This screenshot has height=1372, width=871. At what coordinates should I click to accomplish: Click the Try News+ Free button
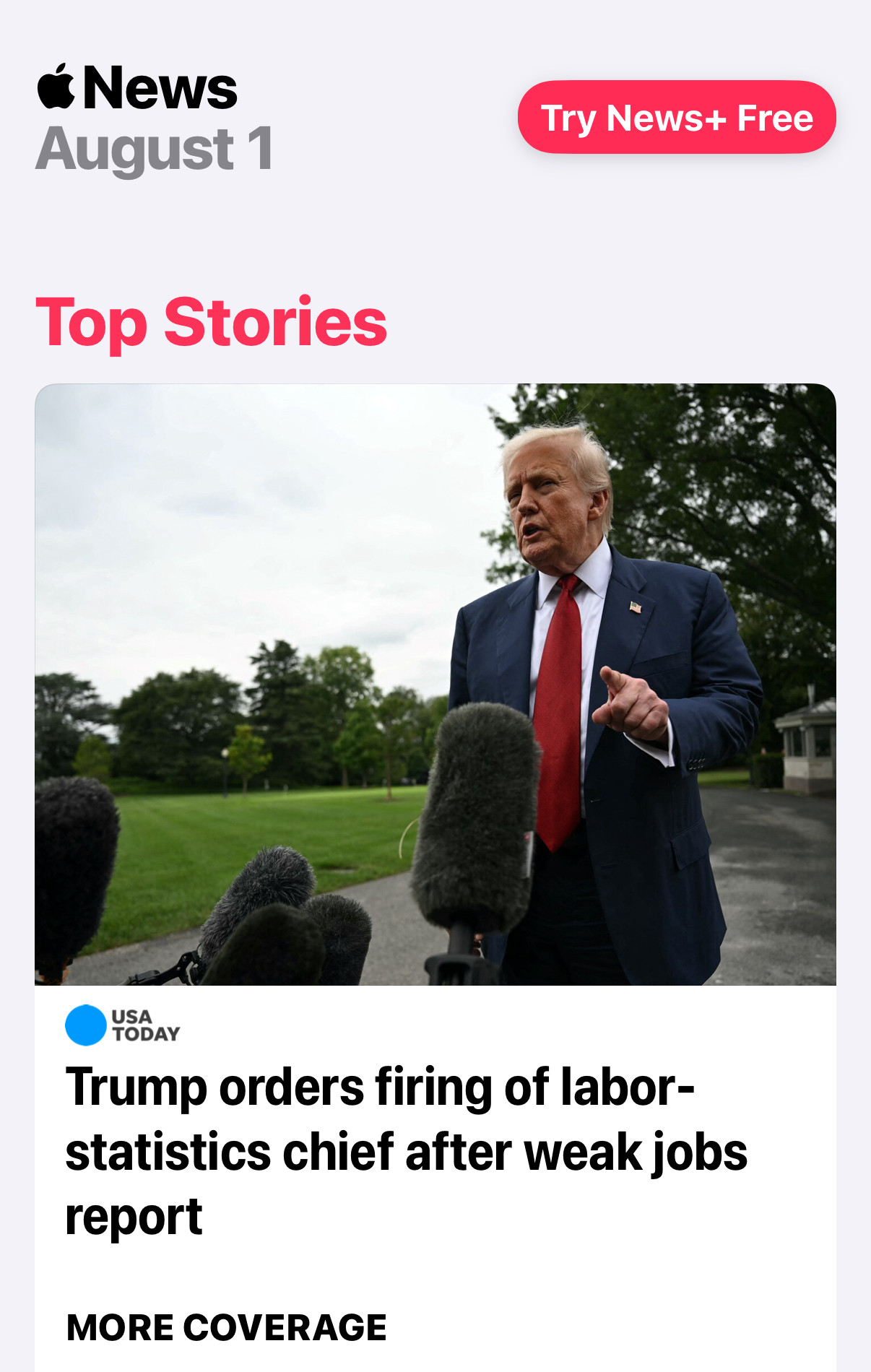(x=677, y=117)
